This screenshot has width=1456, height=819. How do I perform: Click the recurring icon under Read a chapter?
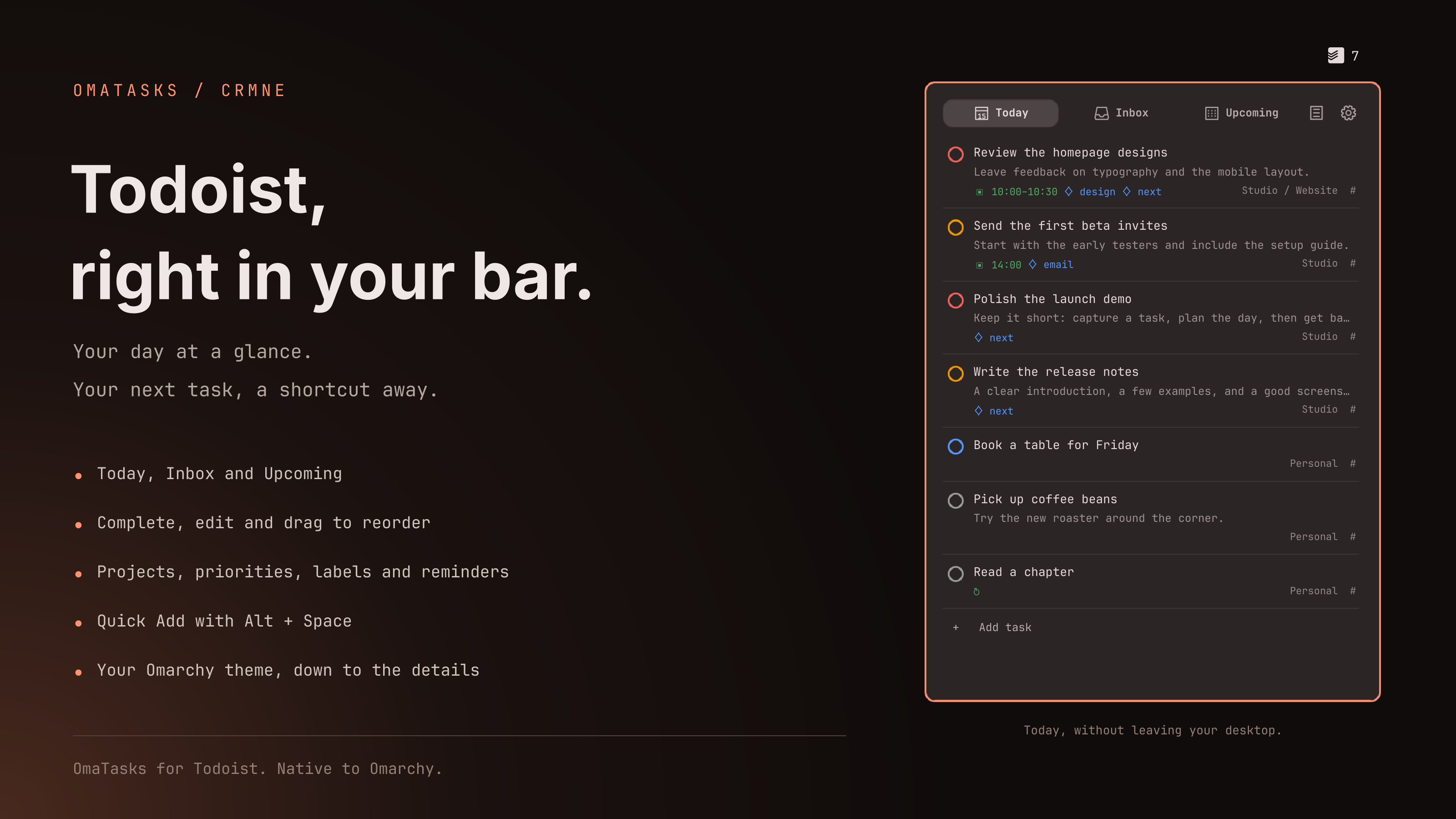[977, 592]
